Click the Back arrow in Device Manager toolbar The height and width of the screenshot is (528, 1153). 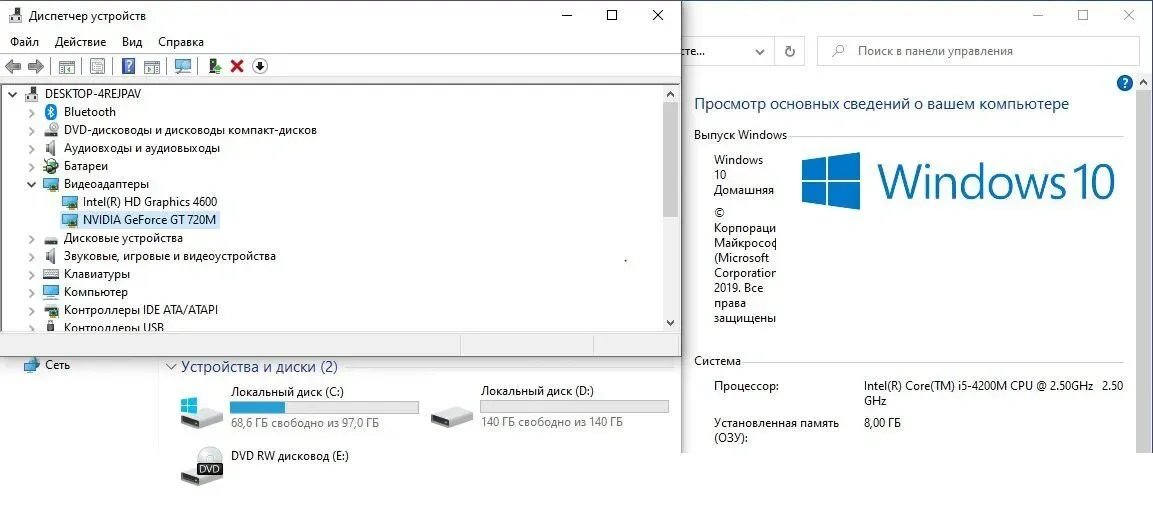pyautogui.click(x=13, y=66)
